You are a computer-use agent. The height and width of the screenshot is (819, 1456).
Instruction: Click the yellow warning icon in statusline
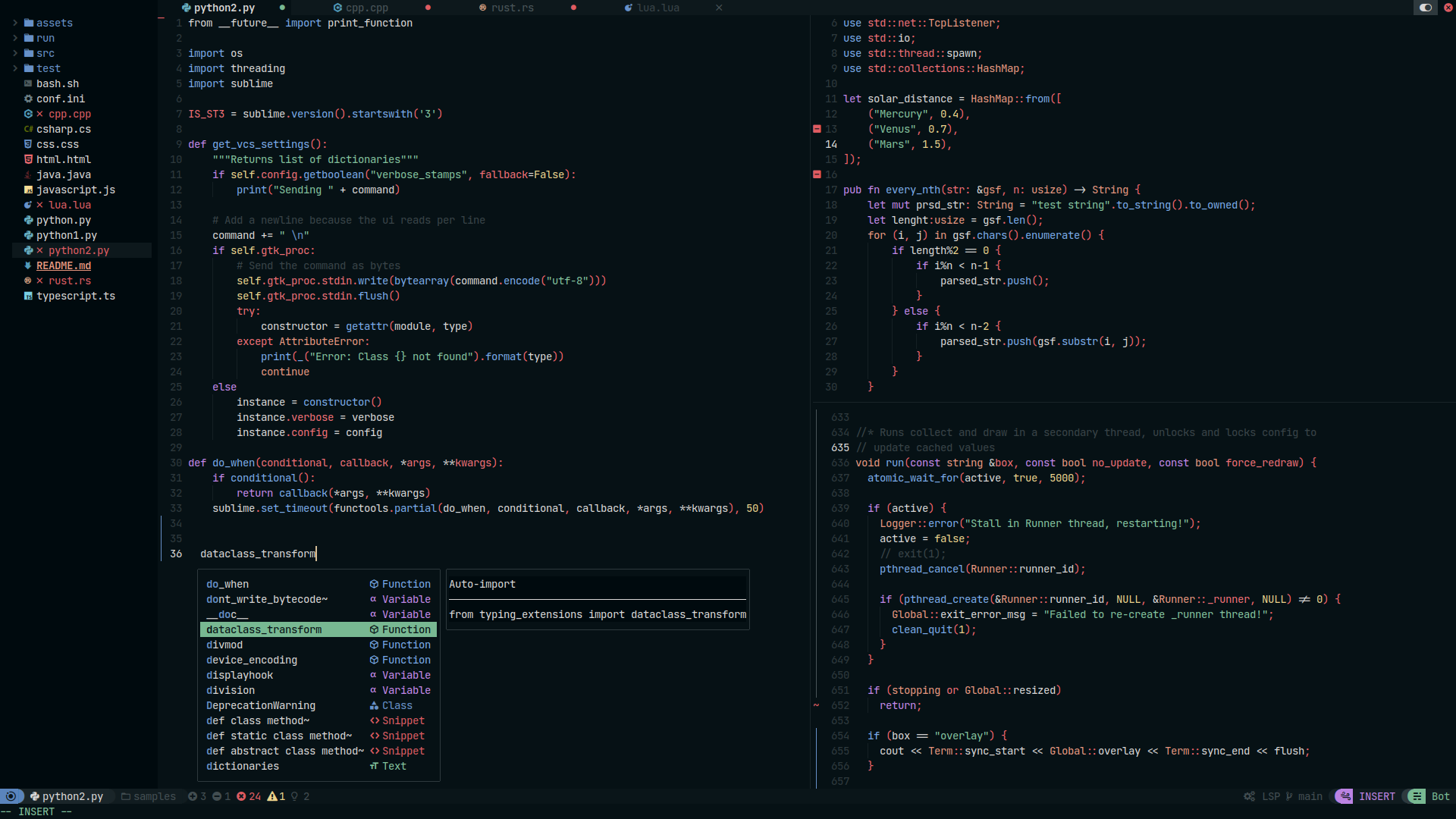[271, 796]
